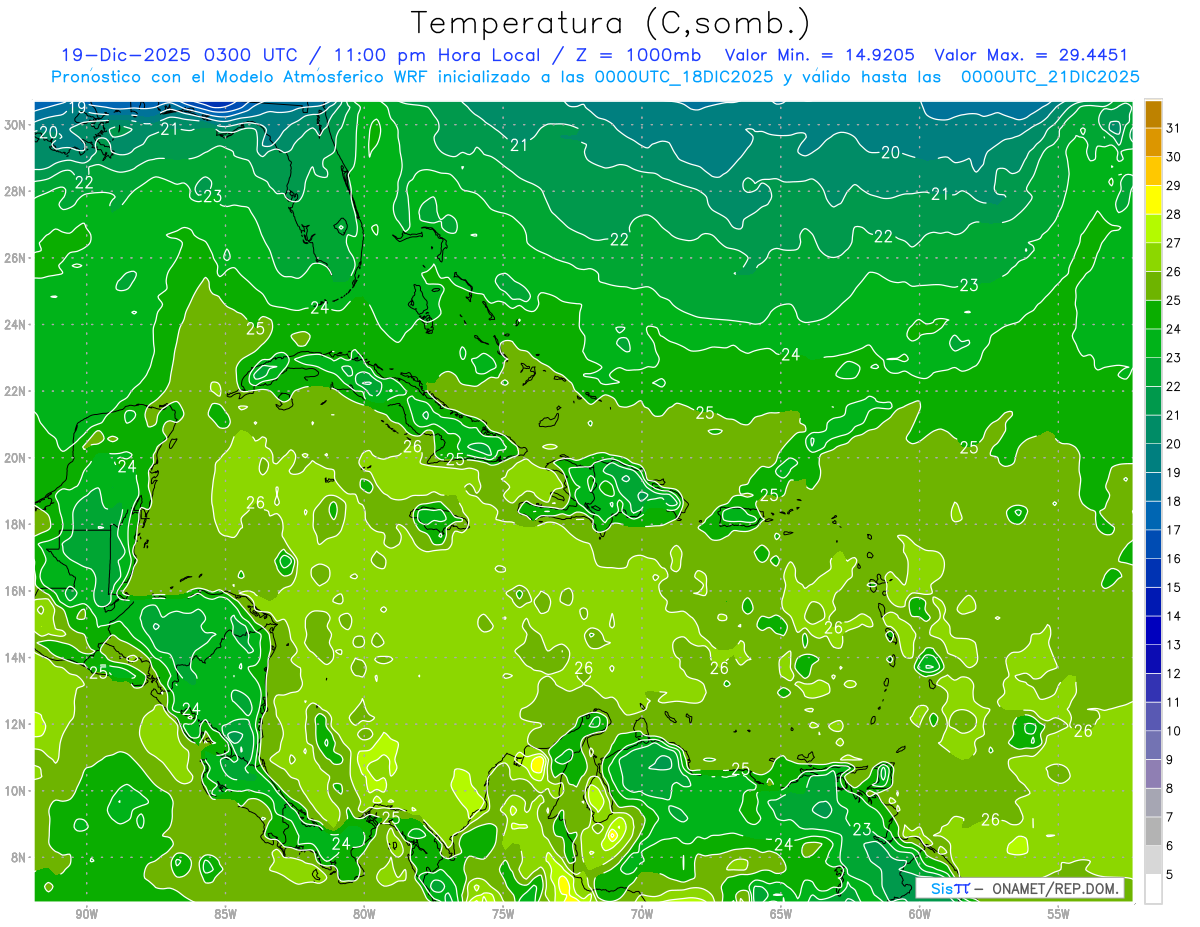Click the "24N" latitude axis label
Image resolution: width=1200 pixels, height=927 pixels.
click(14, 325)
